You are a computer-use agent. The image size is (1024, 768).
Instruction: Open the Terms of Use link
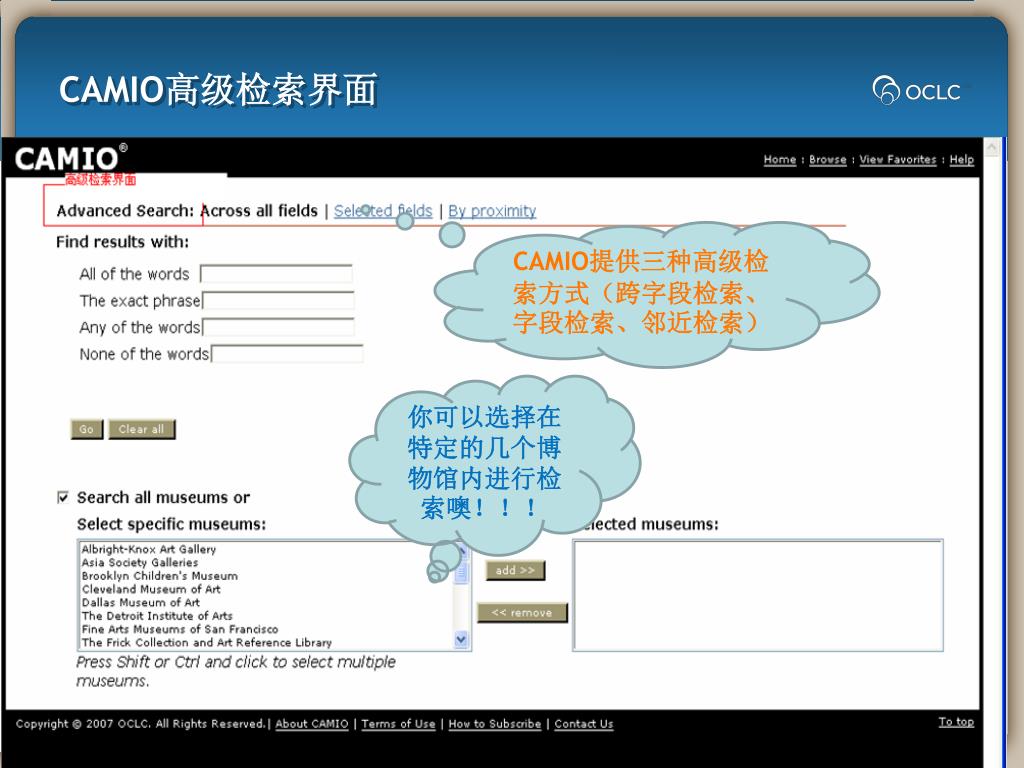[x=398, y=724]
